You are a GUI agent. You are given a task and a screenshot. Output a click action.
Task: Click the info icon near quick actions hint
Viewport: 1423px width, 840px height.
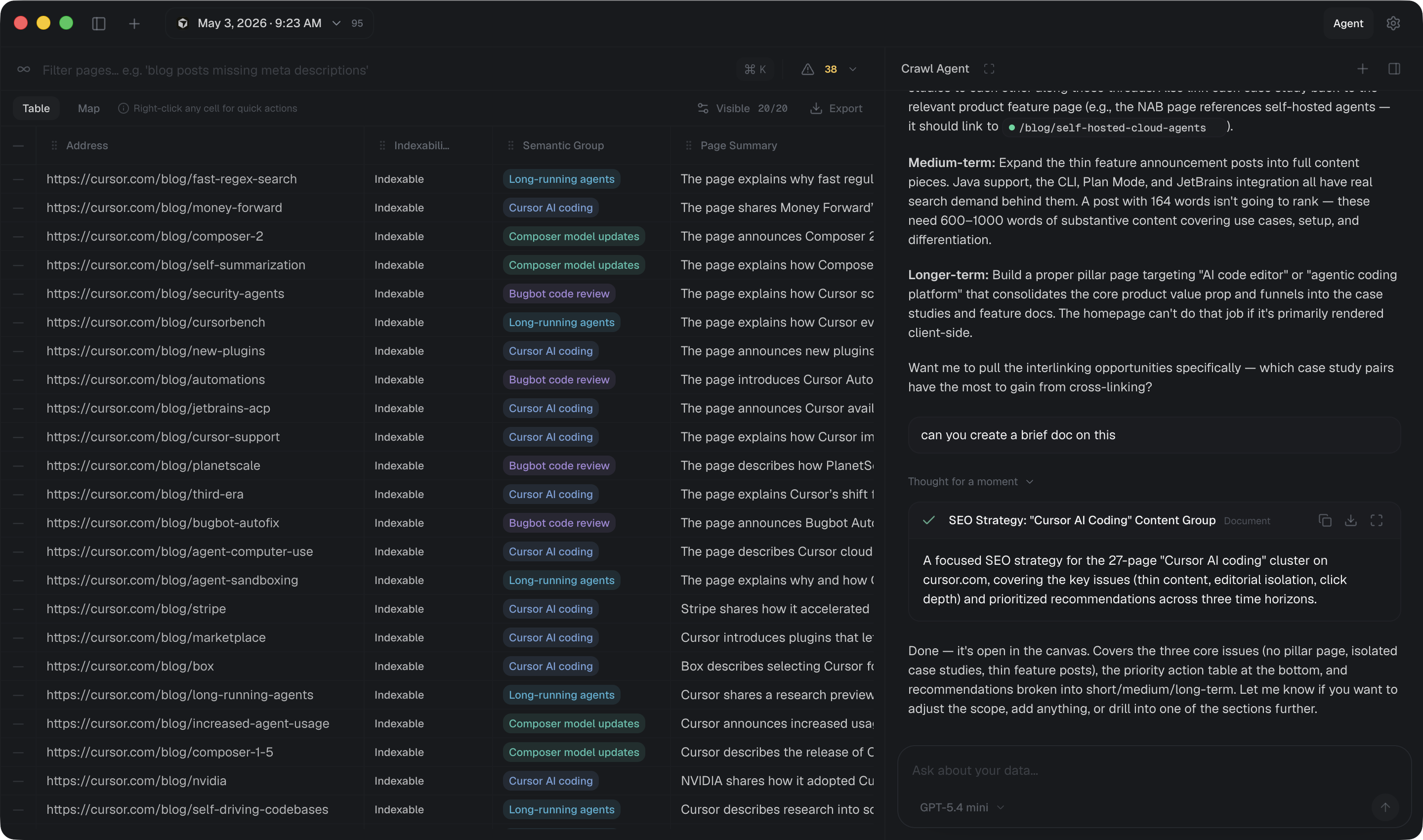[x=123, y=108]
